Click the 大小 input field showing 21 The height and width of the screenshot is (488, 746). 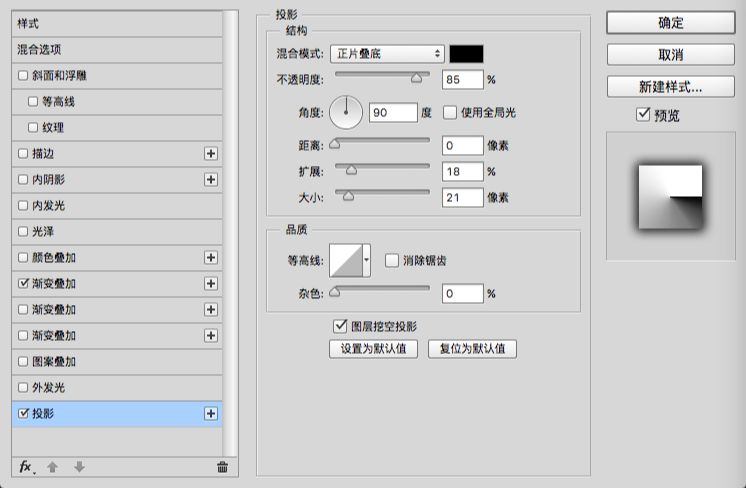(x=462, y=197)
